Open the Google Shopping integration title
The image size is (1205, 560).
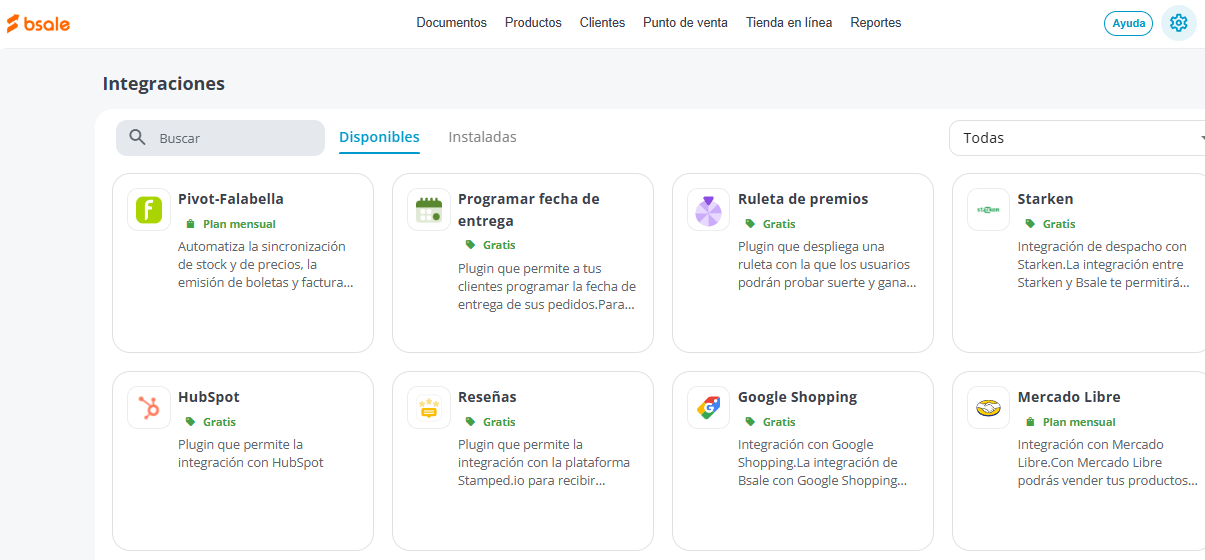pyautogui.click(x=797, y=397)
